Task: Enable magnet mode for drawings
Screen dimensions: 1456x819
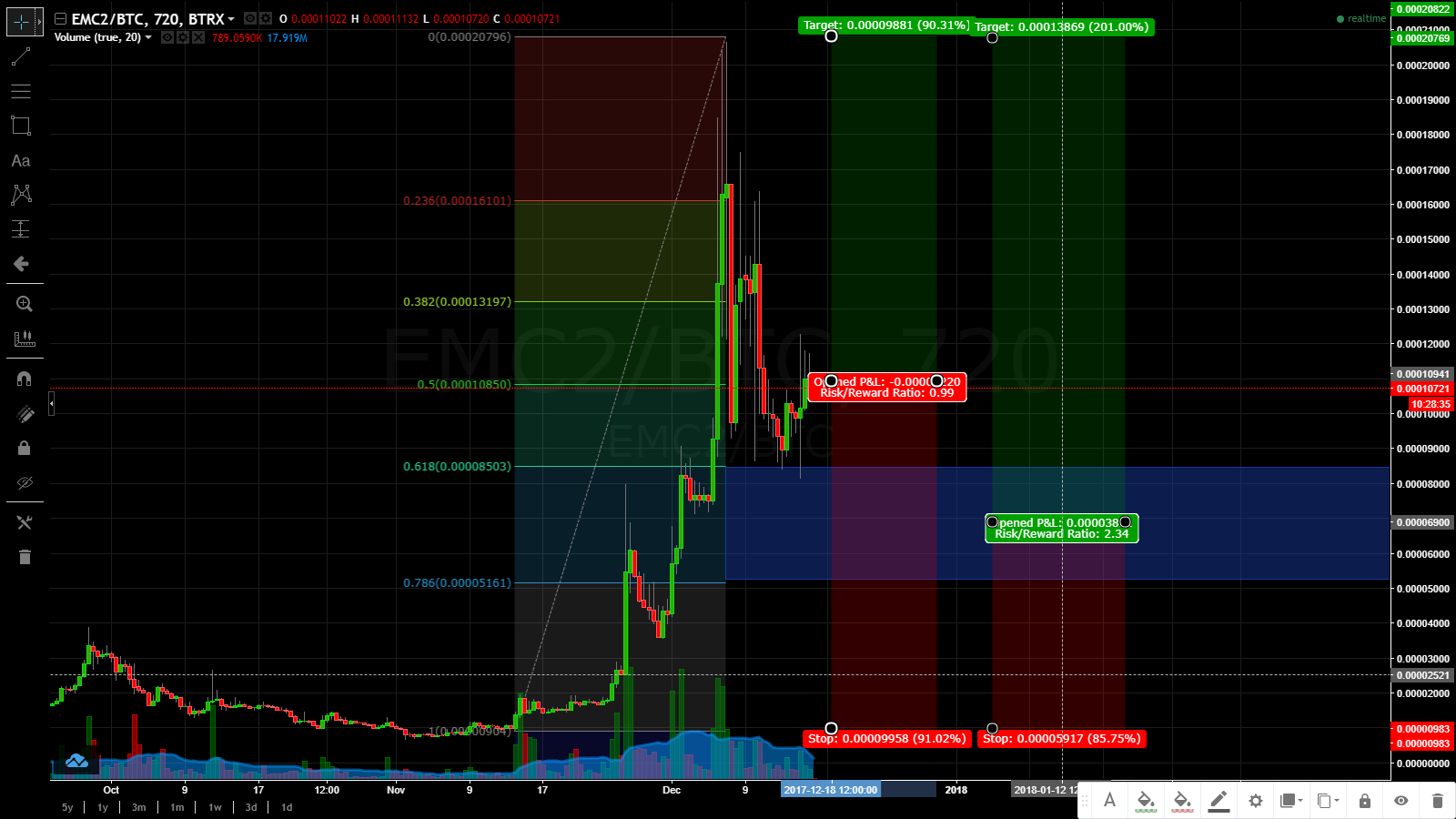Action: click(25, 379)
